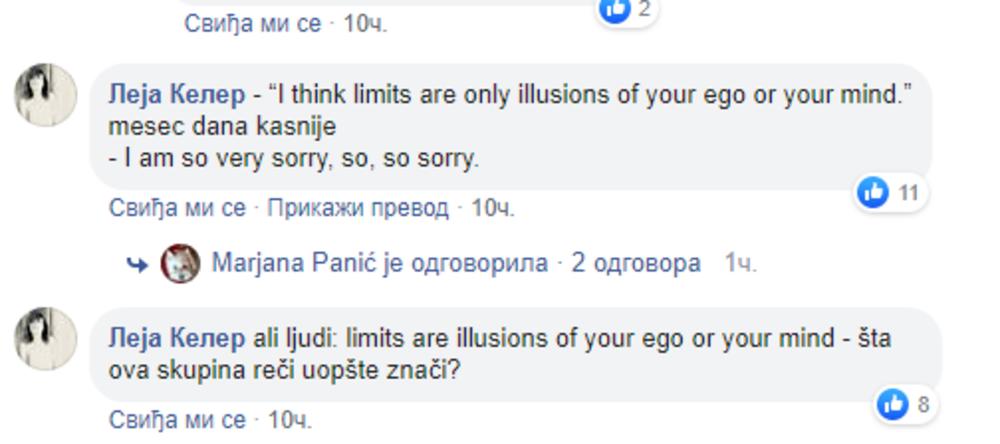The height and width of the screenshot is (444, 1000).
Task: Open Леја Келер's avatar beside the 'ali ljudi' comment
Action: tap(45, 338)
